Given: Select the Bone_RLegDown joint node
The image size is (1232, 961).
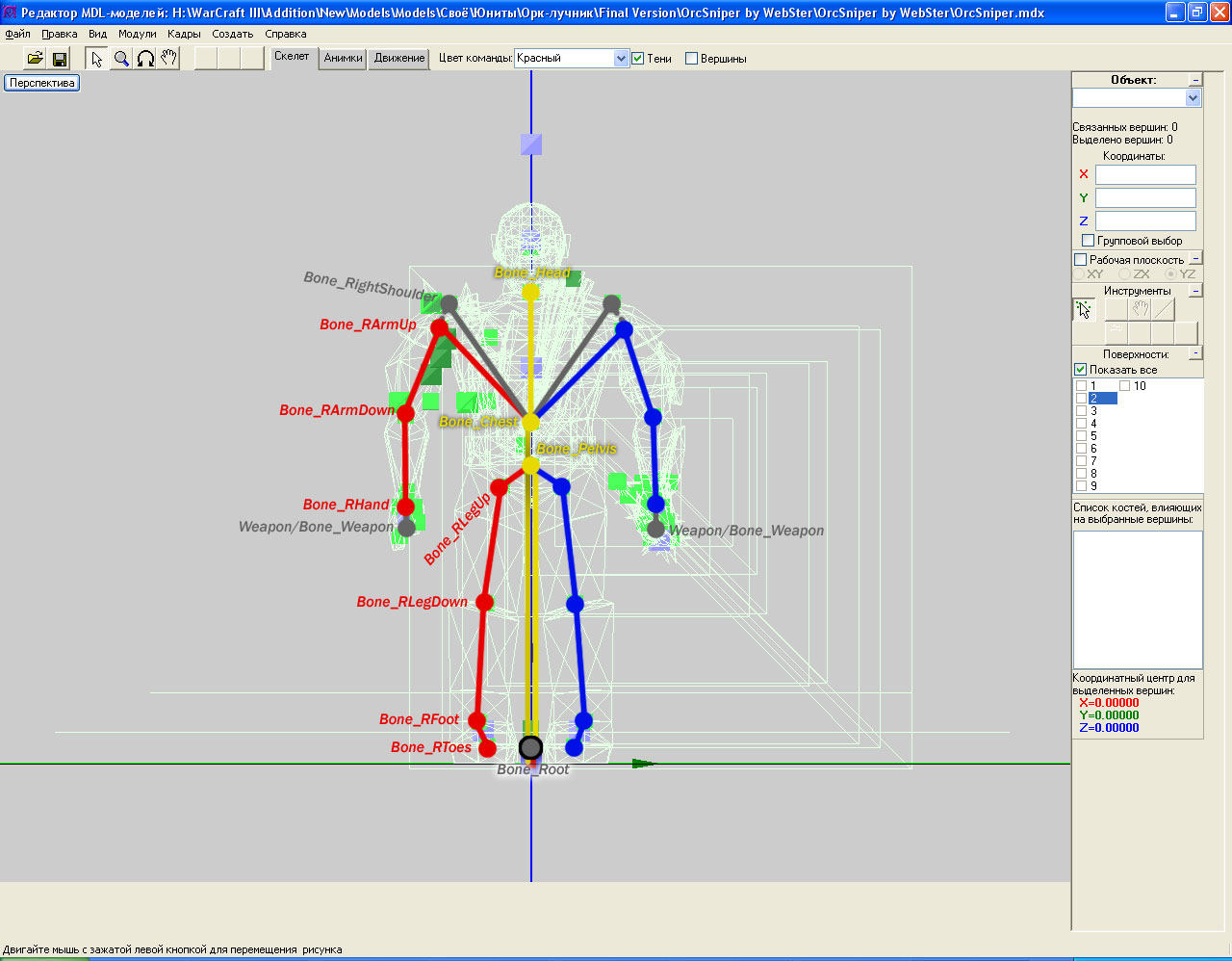Looking at the screenshot, I should (x=484, y=603).
